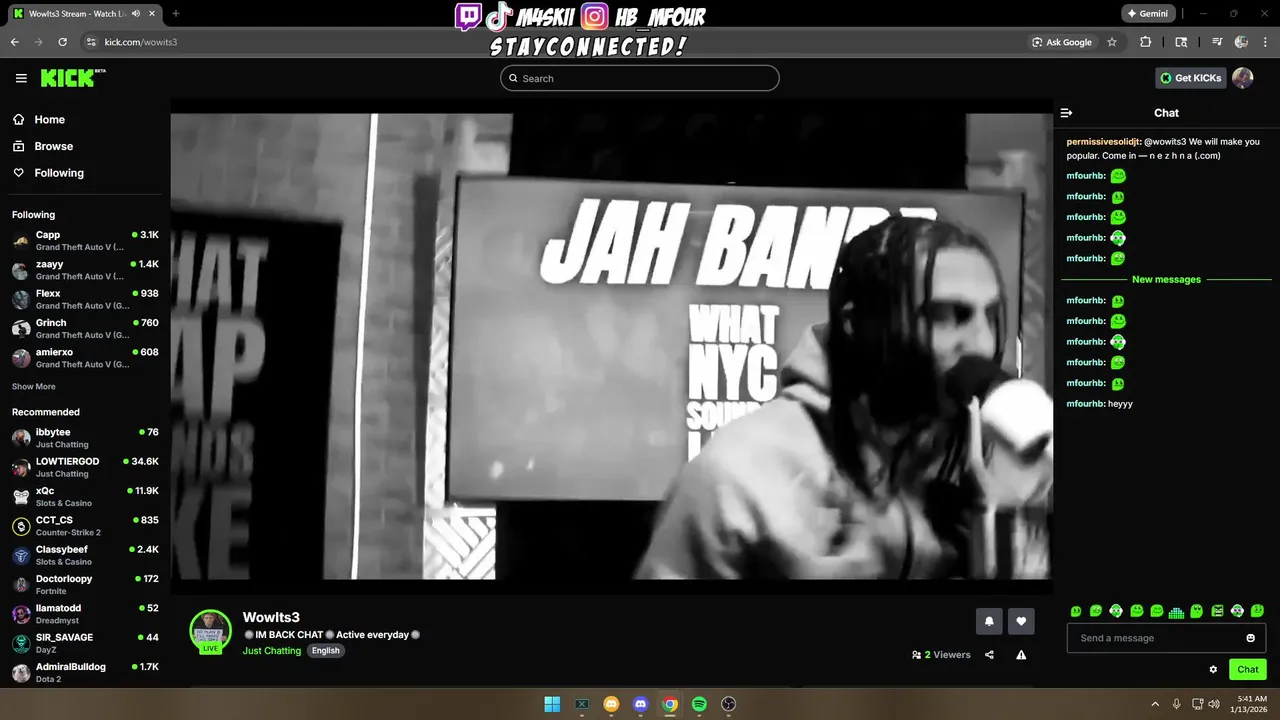Screen dimensions: 1280x720
Task: Click the Get KICKs button
Action: click(1190, 78)
